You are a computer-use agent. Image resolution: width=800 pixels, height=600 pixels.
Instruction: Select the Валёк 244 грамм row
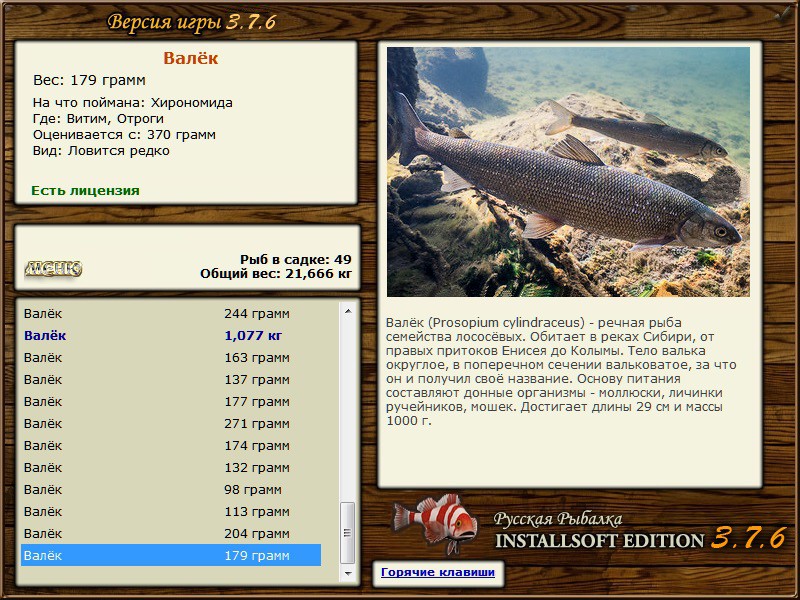click(x=171, y=314)
